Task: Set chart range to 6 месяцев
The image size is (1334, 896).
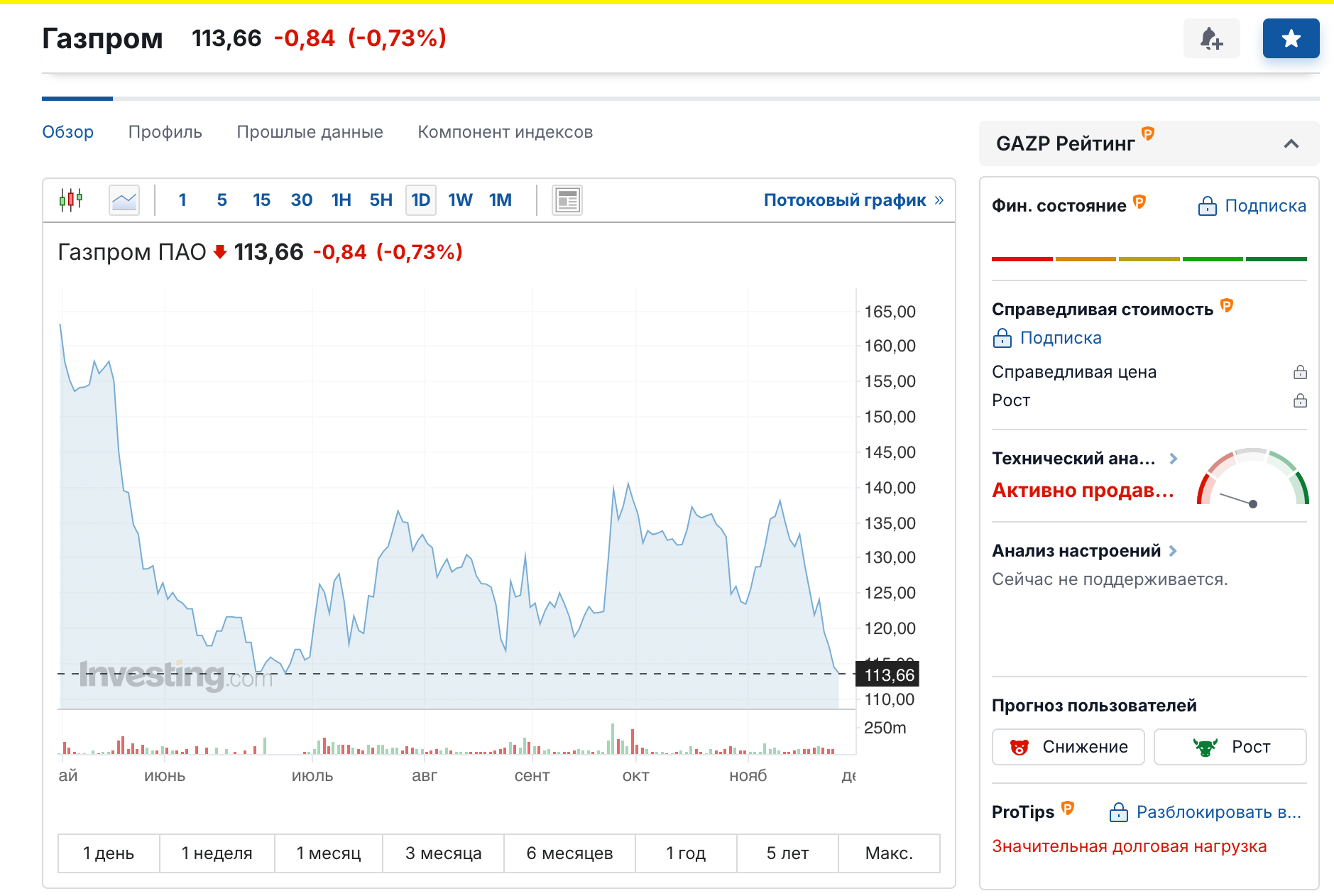Action: coord(569,853)
